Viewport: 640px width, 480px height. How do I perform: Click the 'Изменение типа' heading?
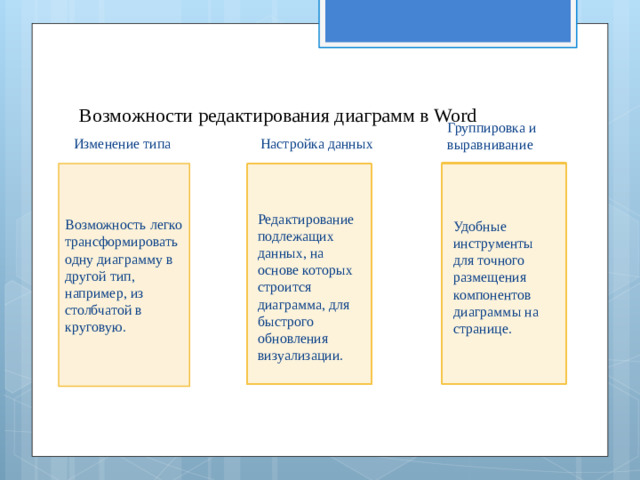pos(122,144)
